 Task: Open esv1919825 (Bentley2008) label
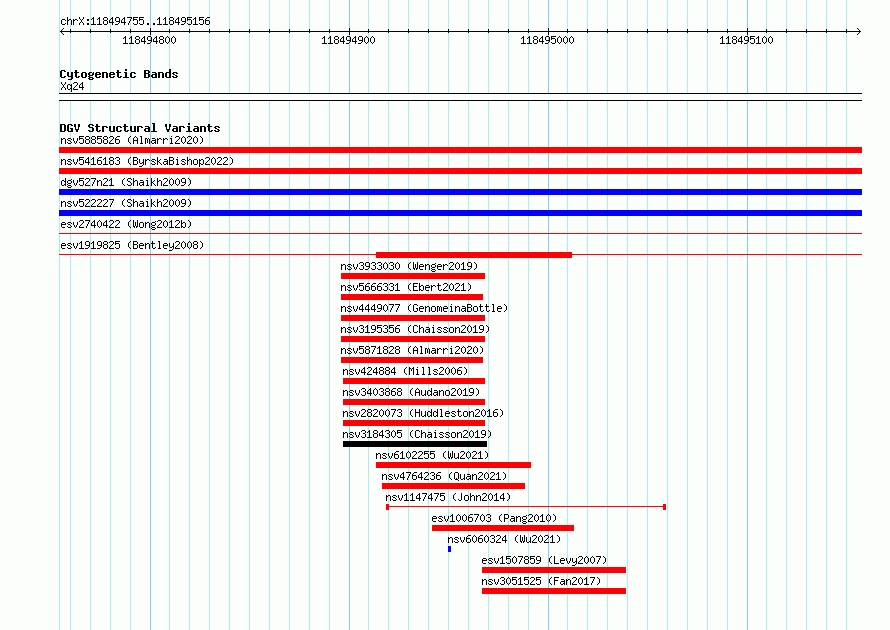[x=132, y=245]
